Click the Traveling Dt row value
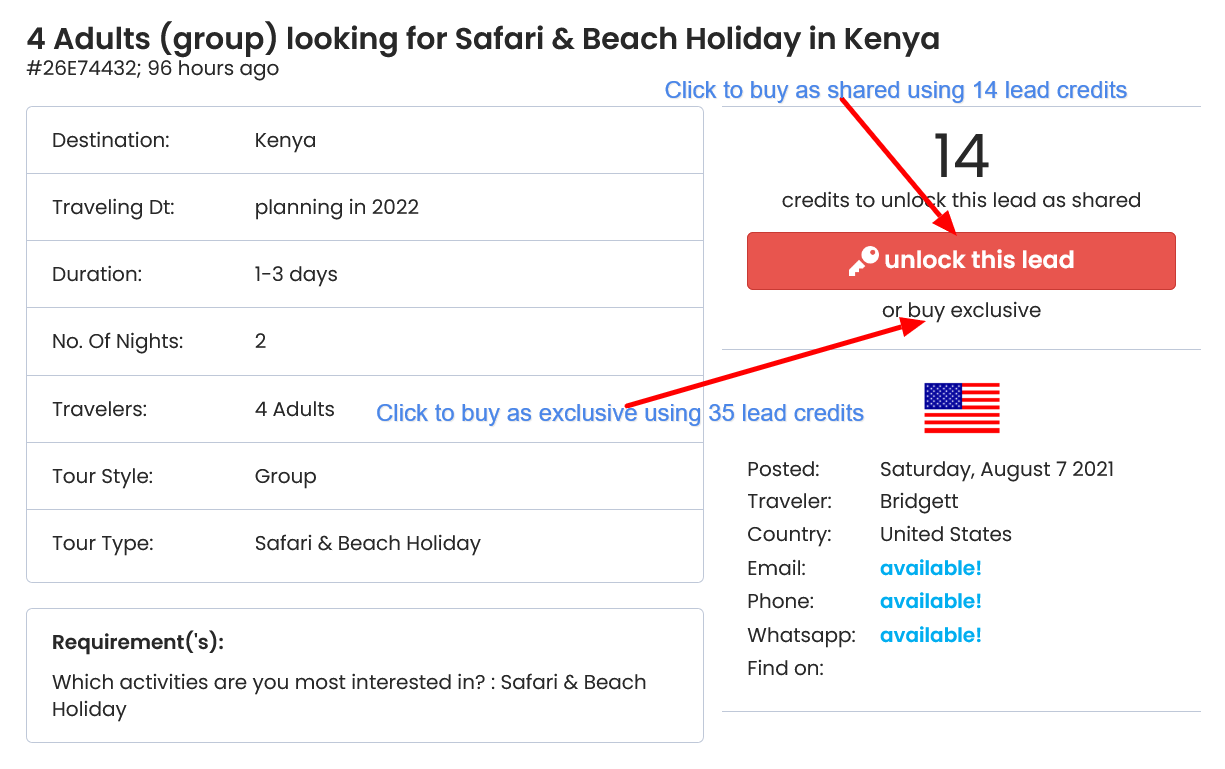Screen dimensions: 1225x769 [x=336, y=207]
